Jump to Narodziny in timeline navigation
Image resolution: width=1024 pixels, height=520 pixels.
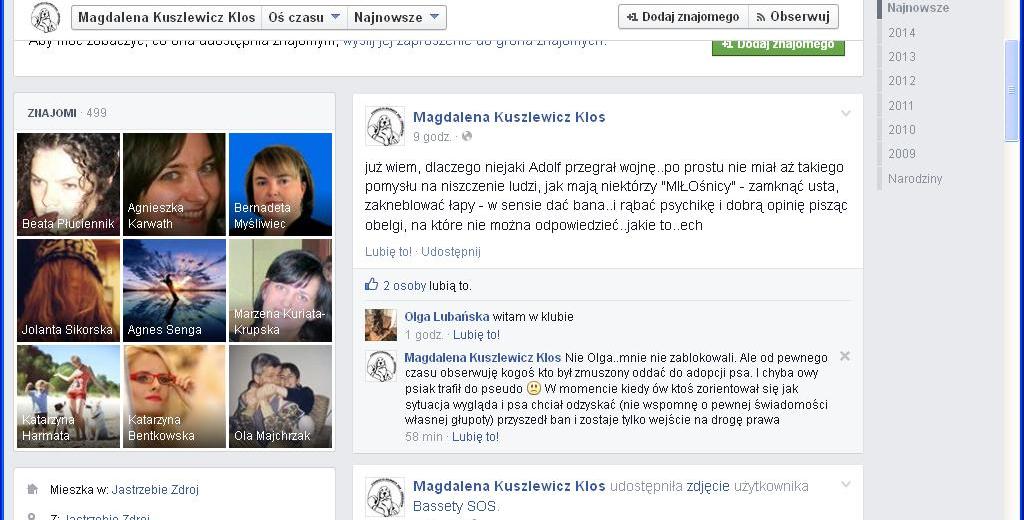tap(914, 178)
